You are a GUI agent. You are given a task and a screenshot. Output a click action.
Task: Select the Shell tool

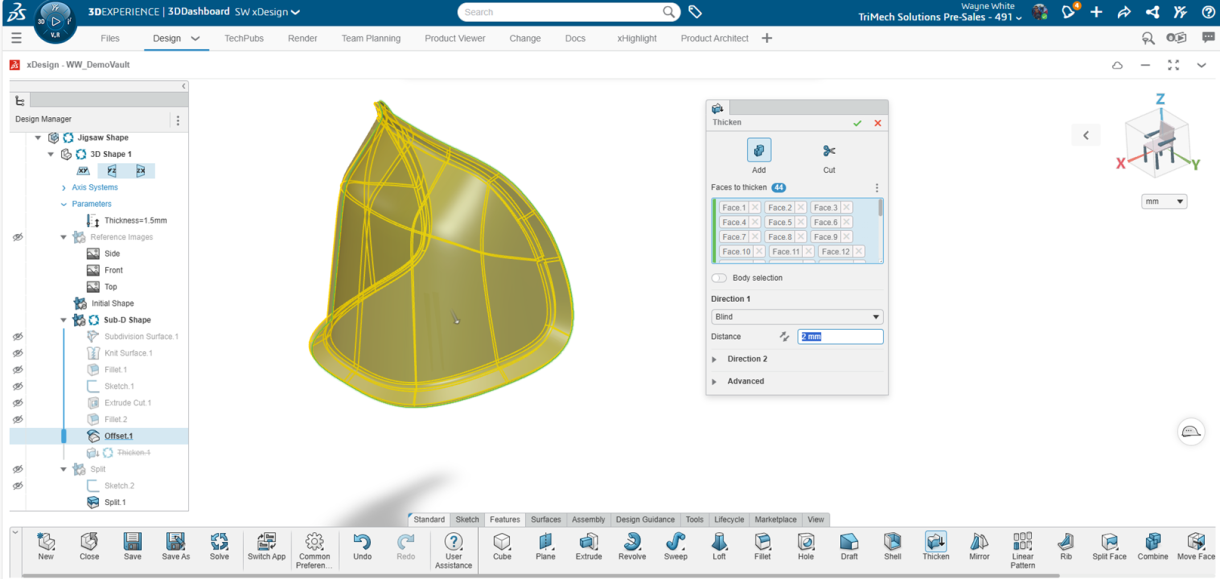892,547
